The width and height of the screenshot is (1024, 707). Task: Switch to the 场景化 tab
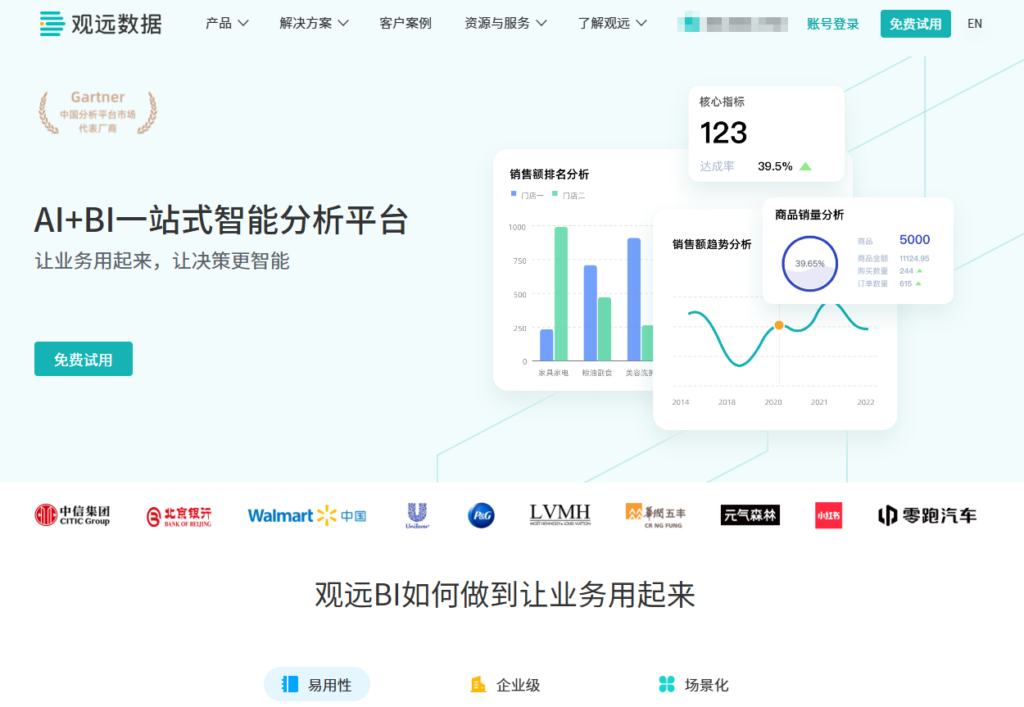[693, 684]
